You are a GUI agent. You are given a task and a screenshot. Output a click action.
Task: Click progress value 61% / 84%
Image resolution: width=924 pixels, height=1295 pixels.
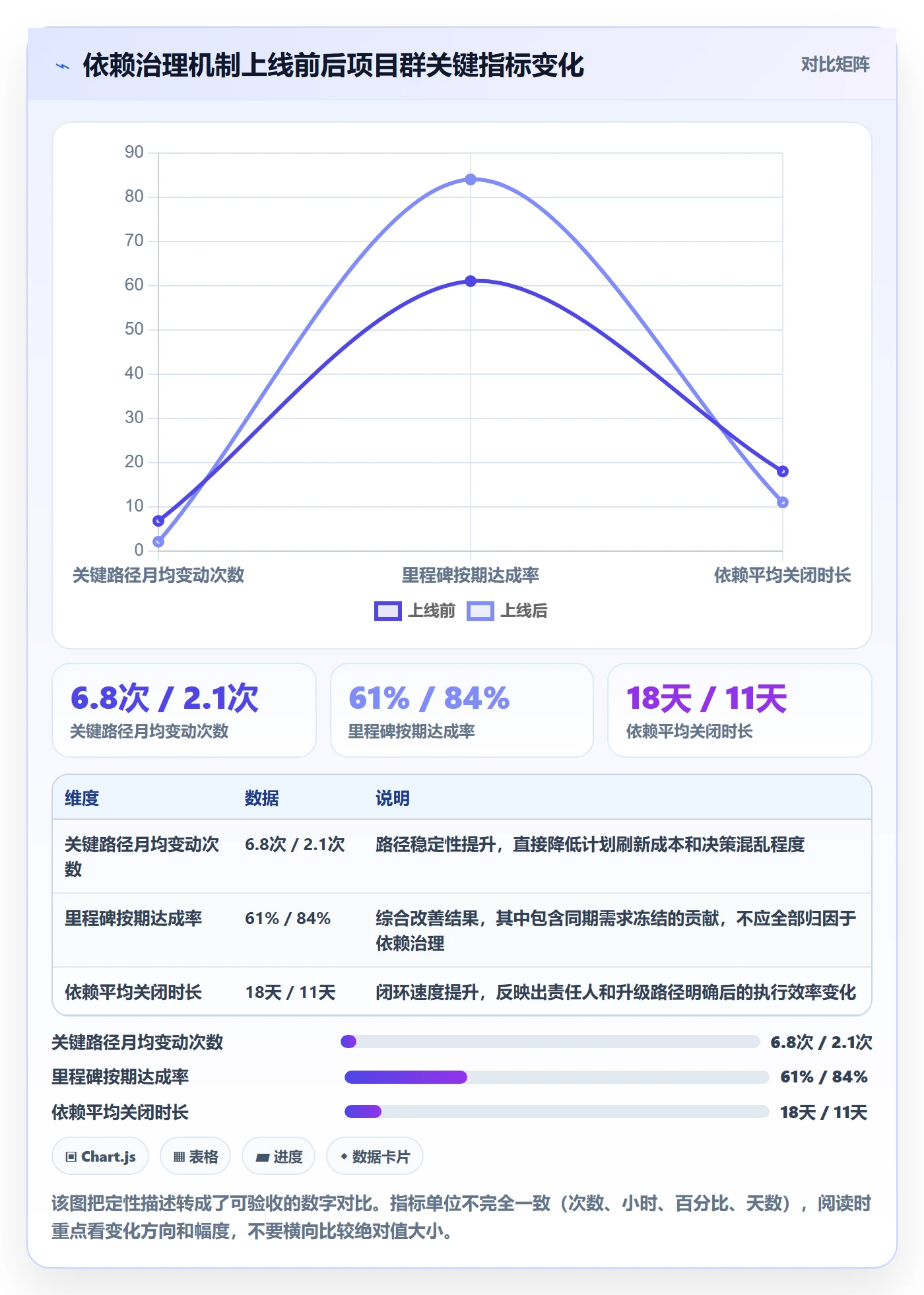click(824, 1077)
